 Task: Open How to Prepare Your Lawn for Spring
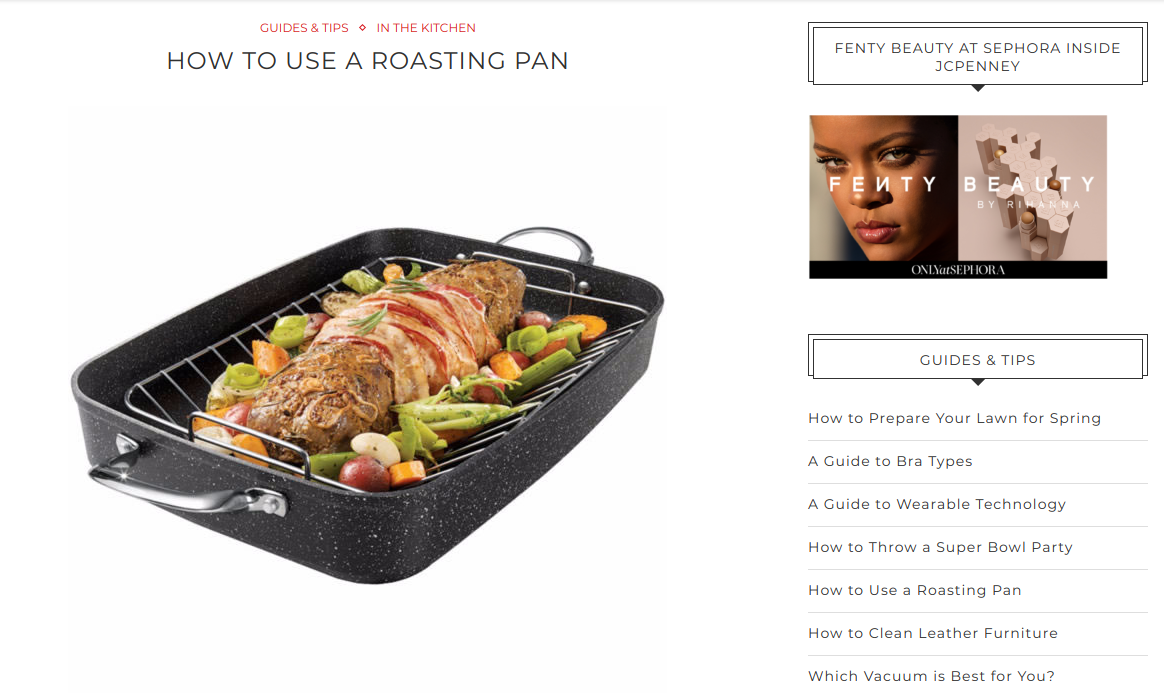point(954,418)
